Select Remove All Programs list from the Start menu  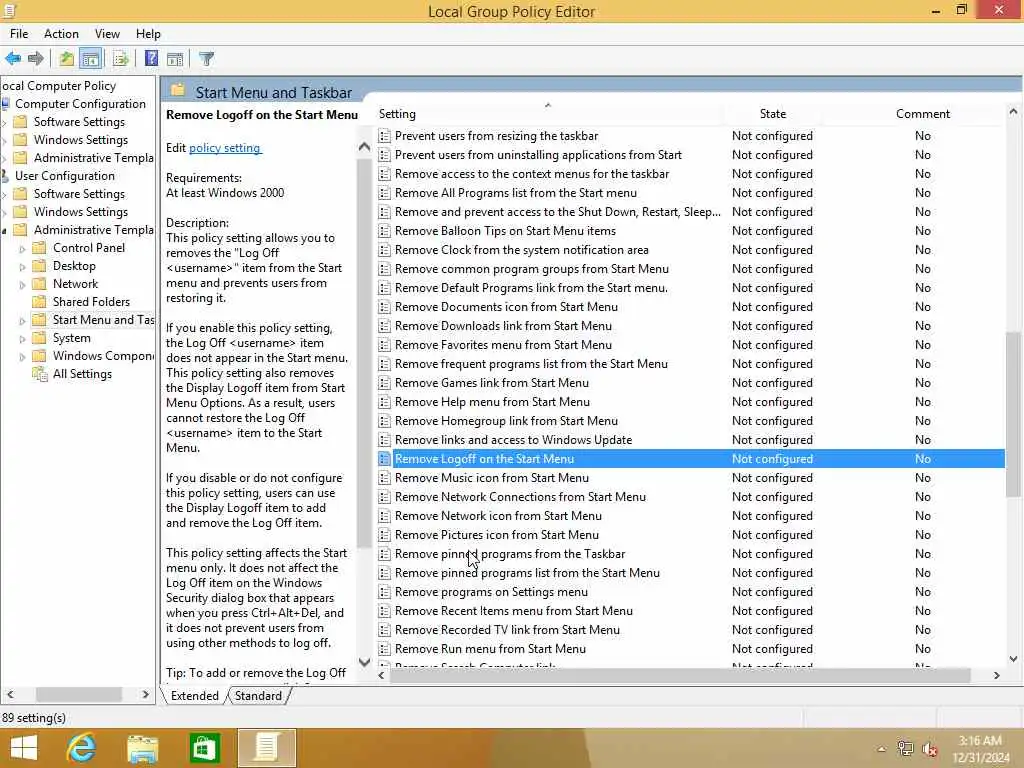point(516,193)
